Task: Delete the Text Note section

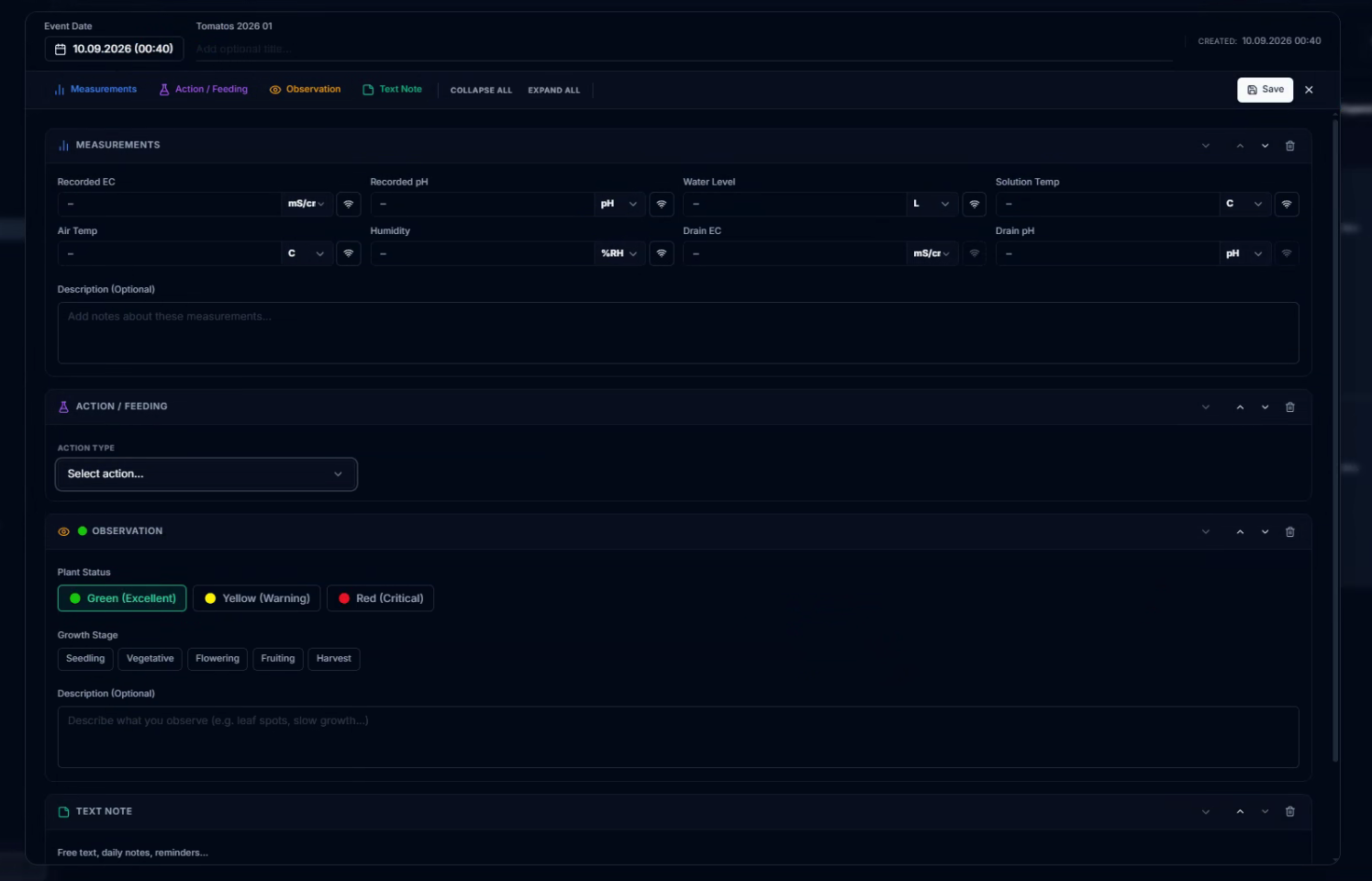Action: coord(1289,812)
